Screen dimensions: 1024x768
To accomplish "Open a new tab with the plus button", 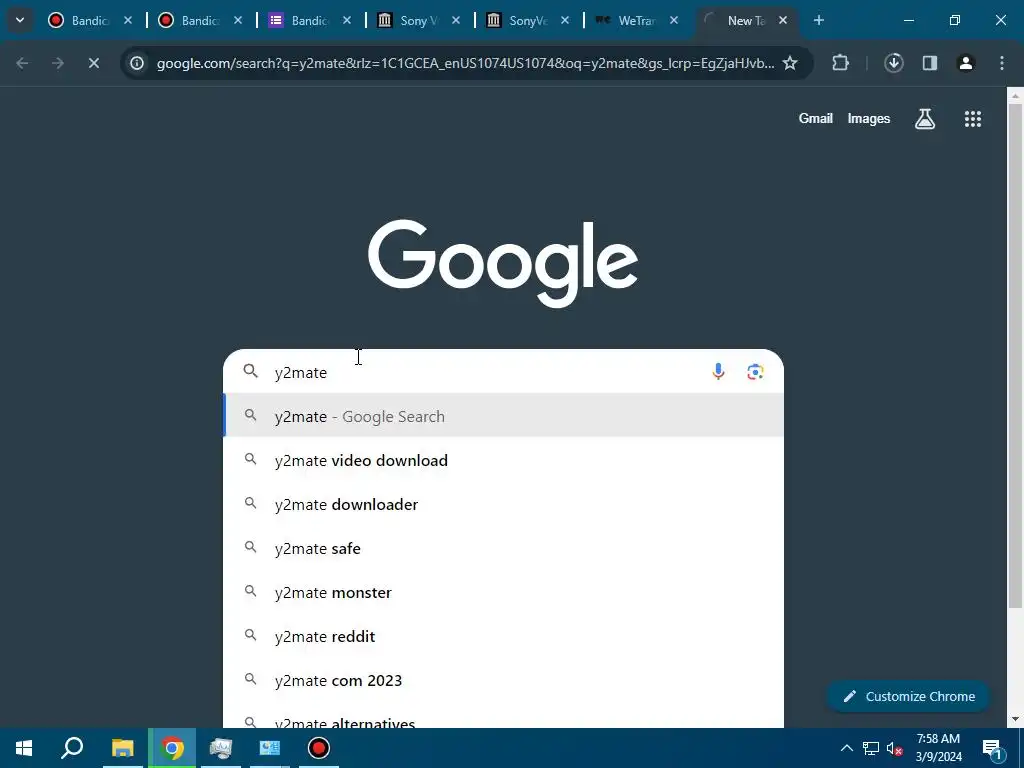I will pyautogui.click(x=818, y=20).
